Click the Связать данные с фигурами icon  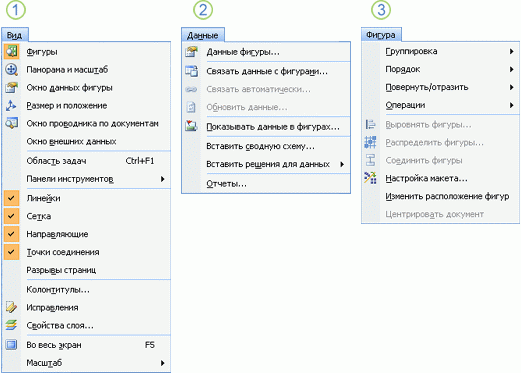[x=191, y=71]
